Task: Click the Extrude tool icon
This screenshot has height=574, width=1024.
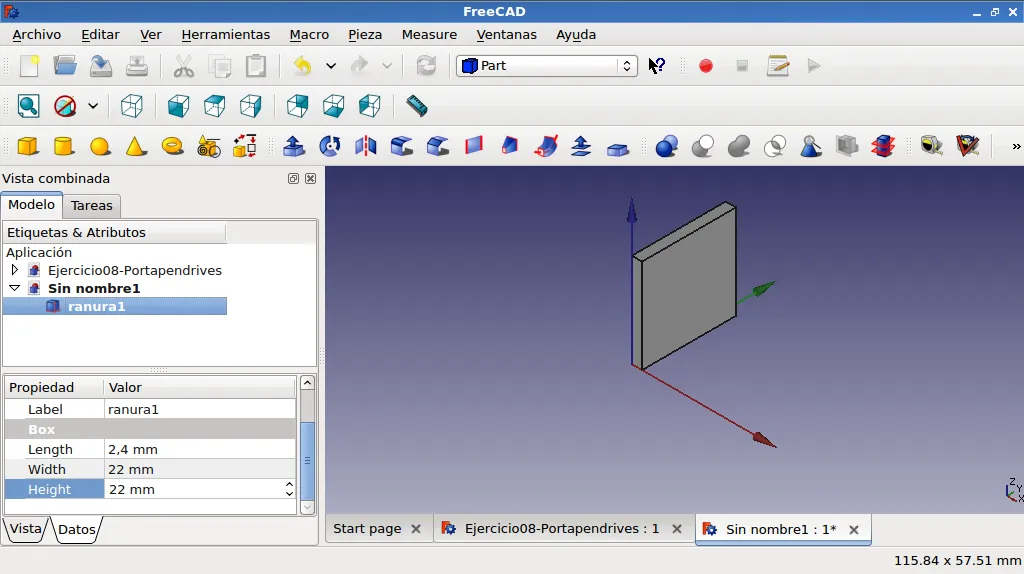Action: (x=294, y=146)
